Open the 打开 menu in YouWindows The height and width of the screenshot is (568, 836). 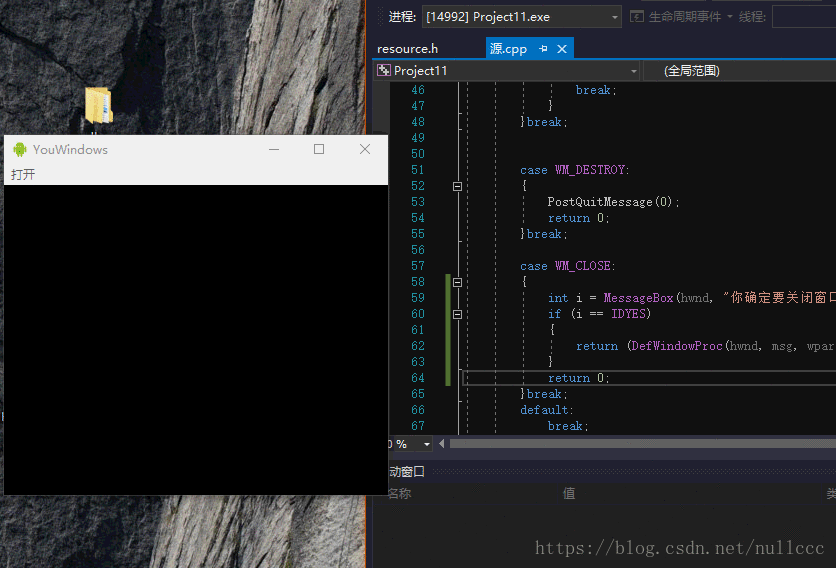[23, 174]
